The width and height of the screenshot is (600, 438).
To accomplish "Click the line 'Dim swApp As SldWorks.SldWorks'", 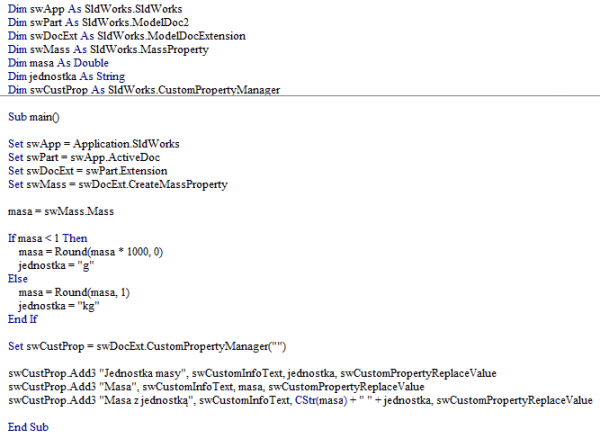I will tap(95, 9).
